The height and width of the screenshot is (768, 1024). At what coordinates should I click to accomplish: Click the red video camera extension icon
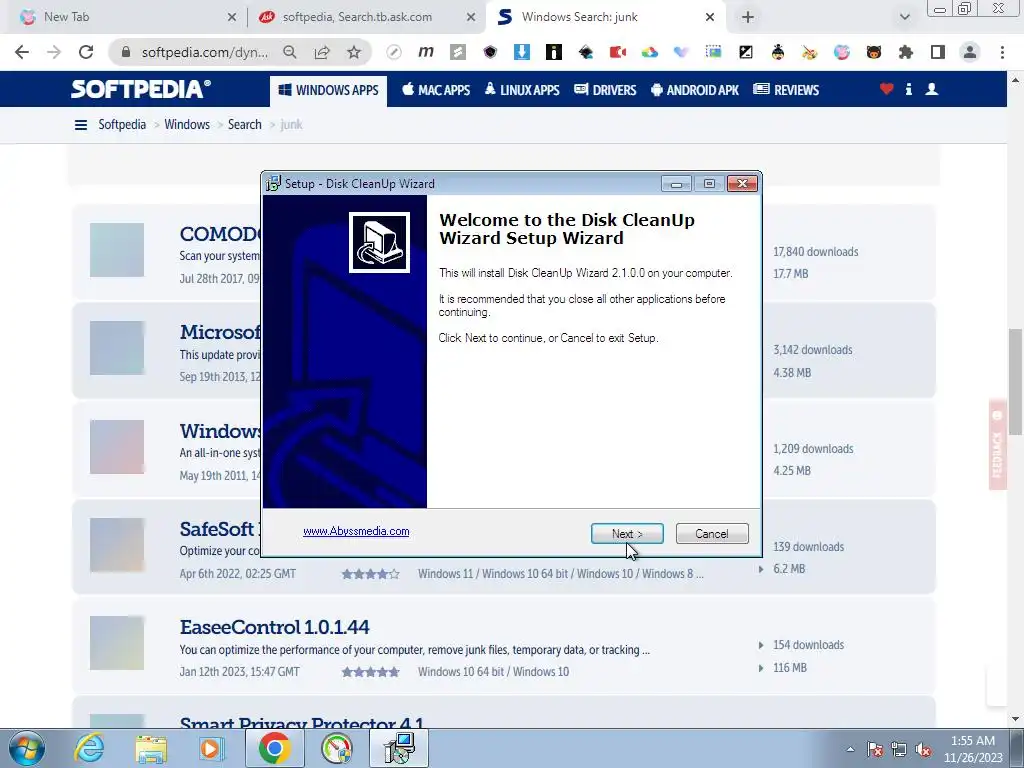coord(618,52)
